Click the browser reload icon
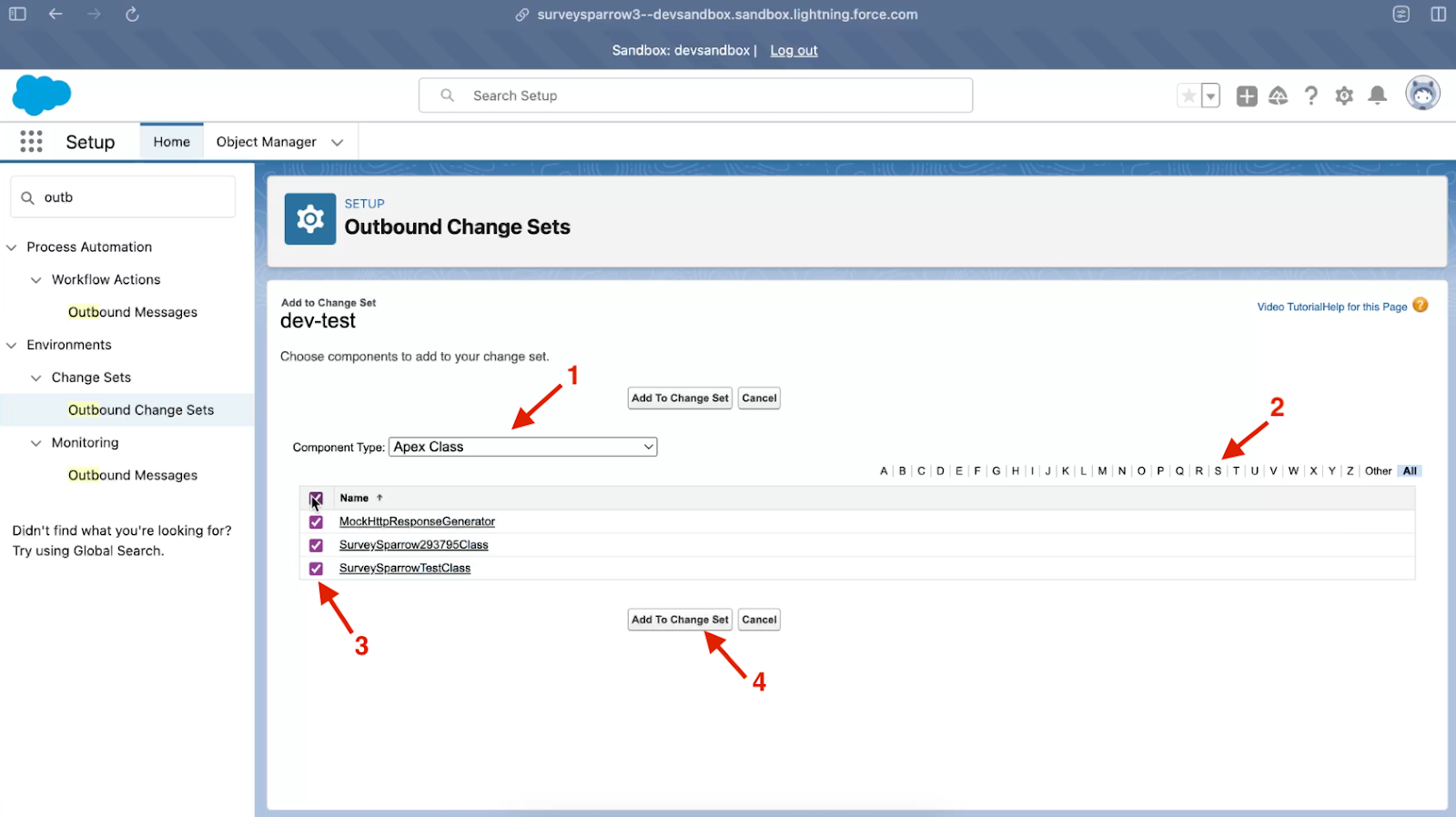1456x817 pixels. pyautogui.click(x=132, y=15)
